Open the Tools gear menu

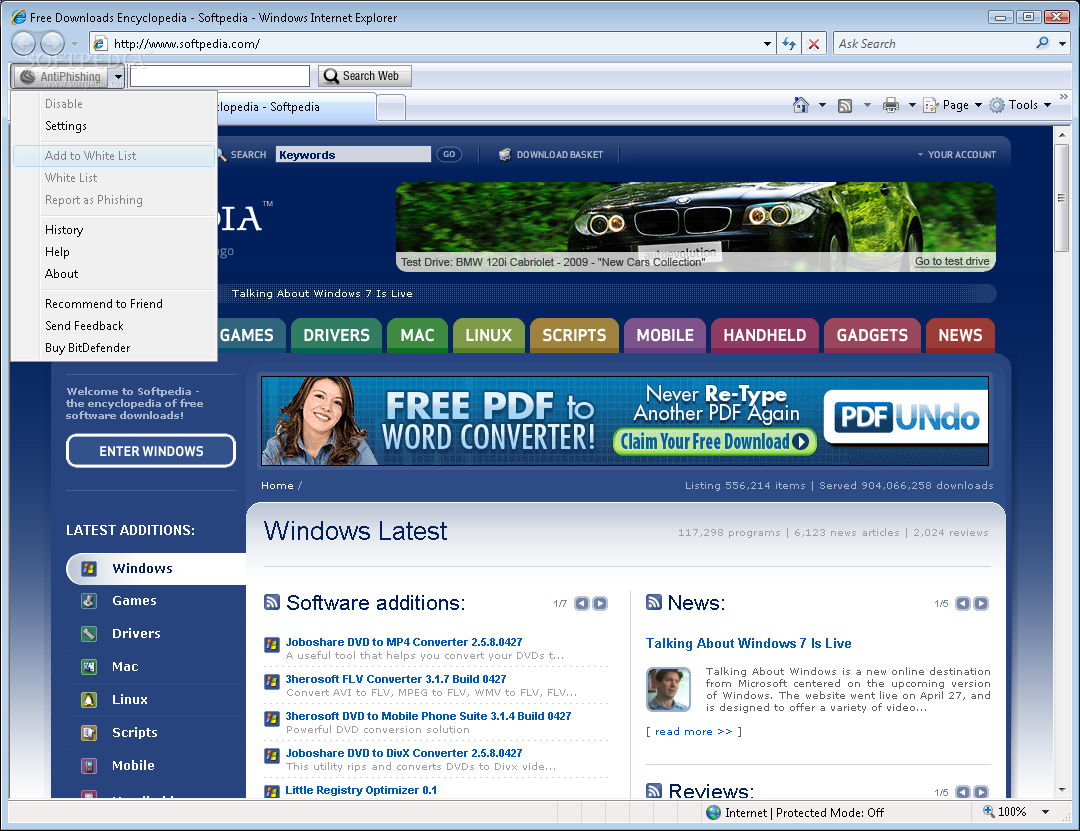tap(1020, 105)
